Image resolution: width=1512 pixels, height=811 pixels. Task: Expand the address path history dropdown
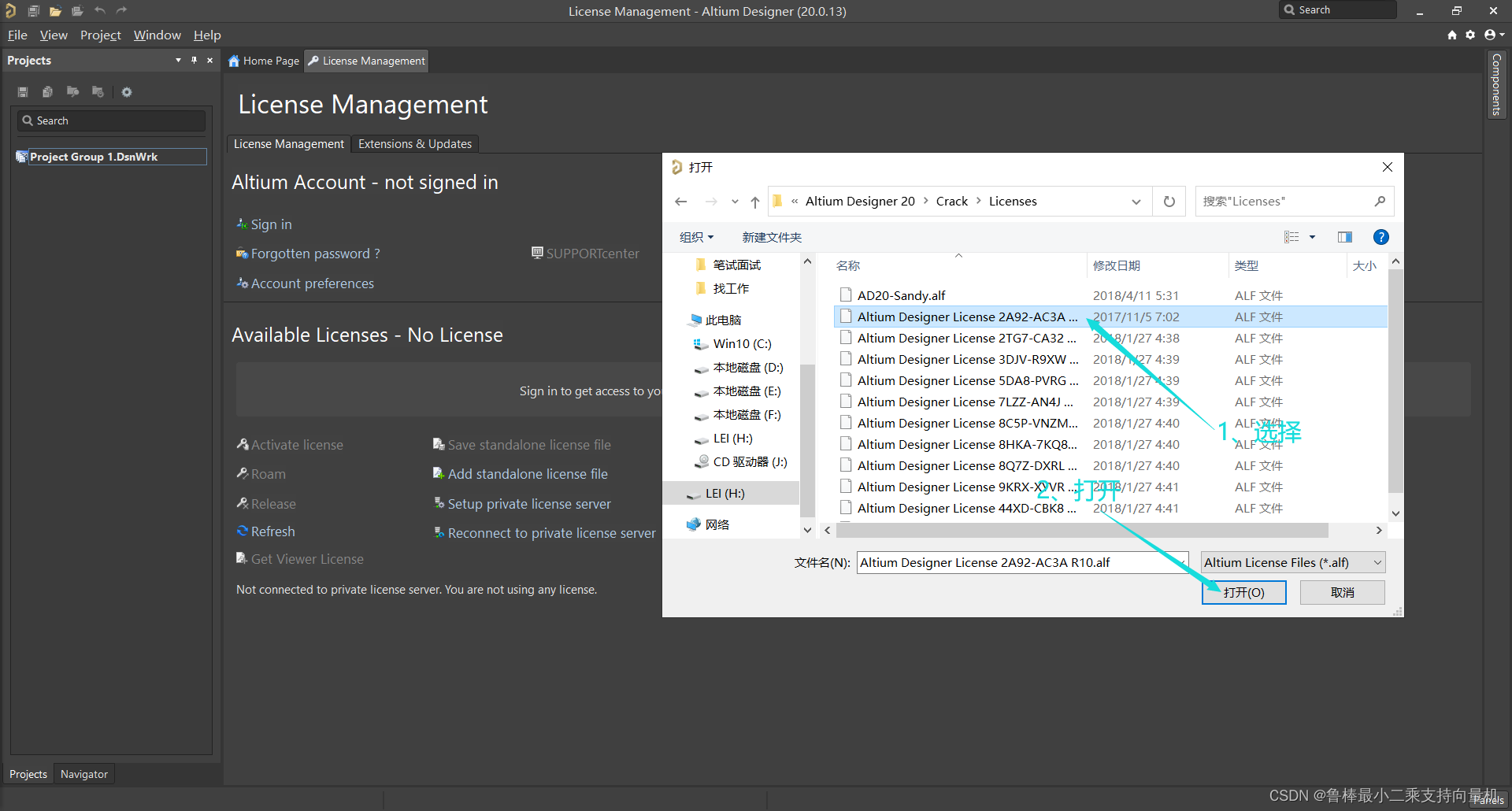tap(1136, 202)
